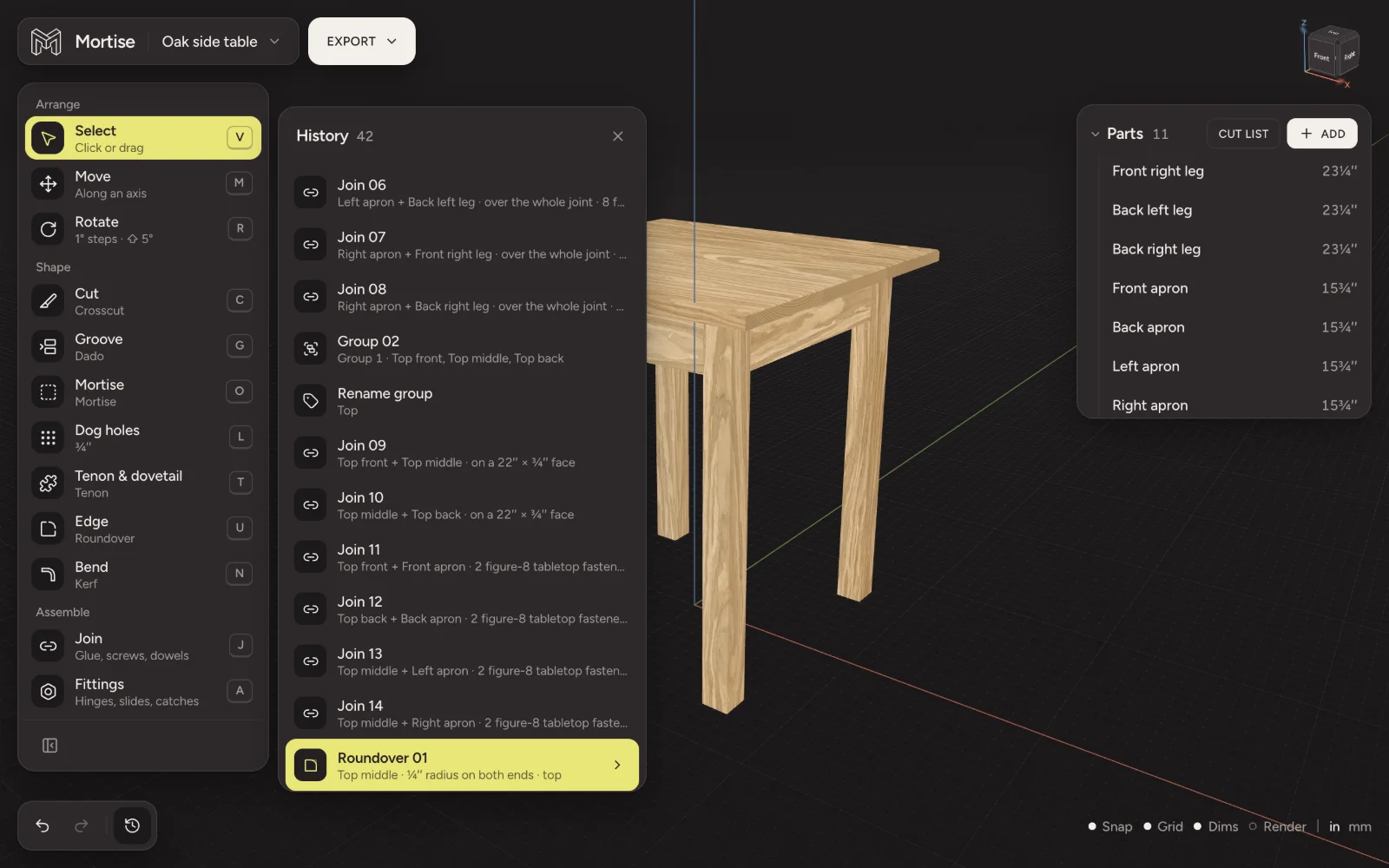Select Back apron part
The height and width of the screenshot is (868, 1389).
tap(1234, 327)
